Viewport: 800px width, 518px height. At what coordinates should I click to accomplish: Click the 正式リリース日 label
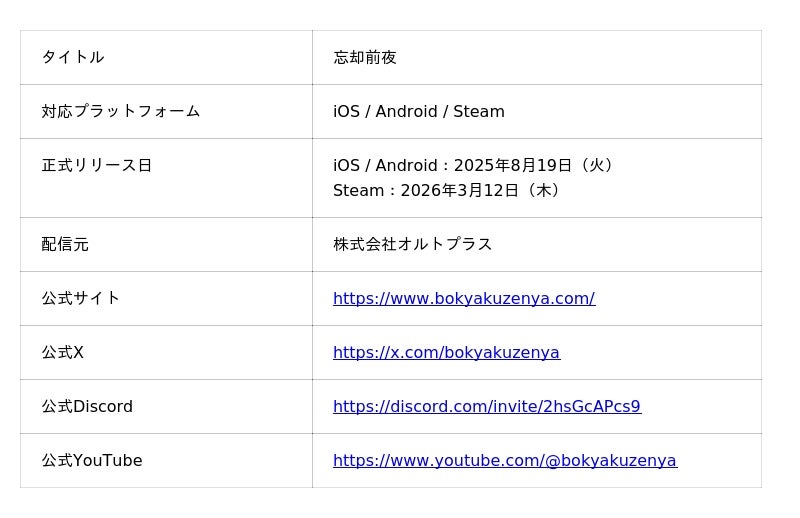pyautogui.click(x=96, y=165)
